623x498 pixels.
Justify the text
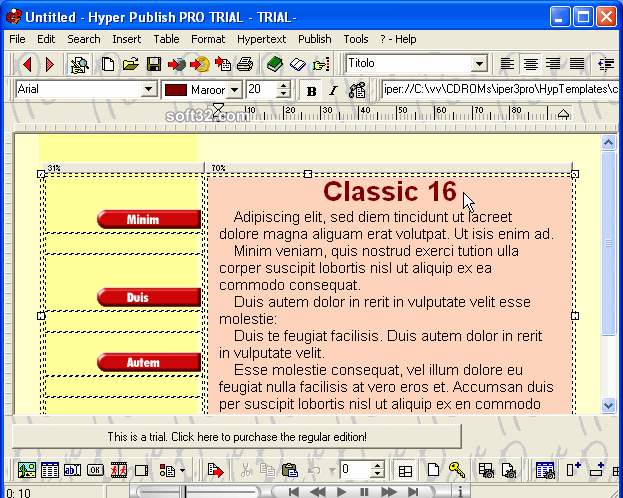pos(577,64)
